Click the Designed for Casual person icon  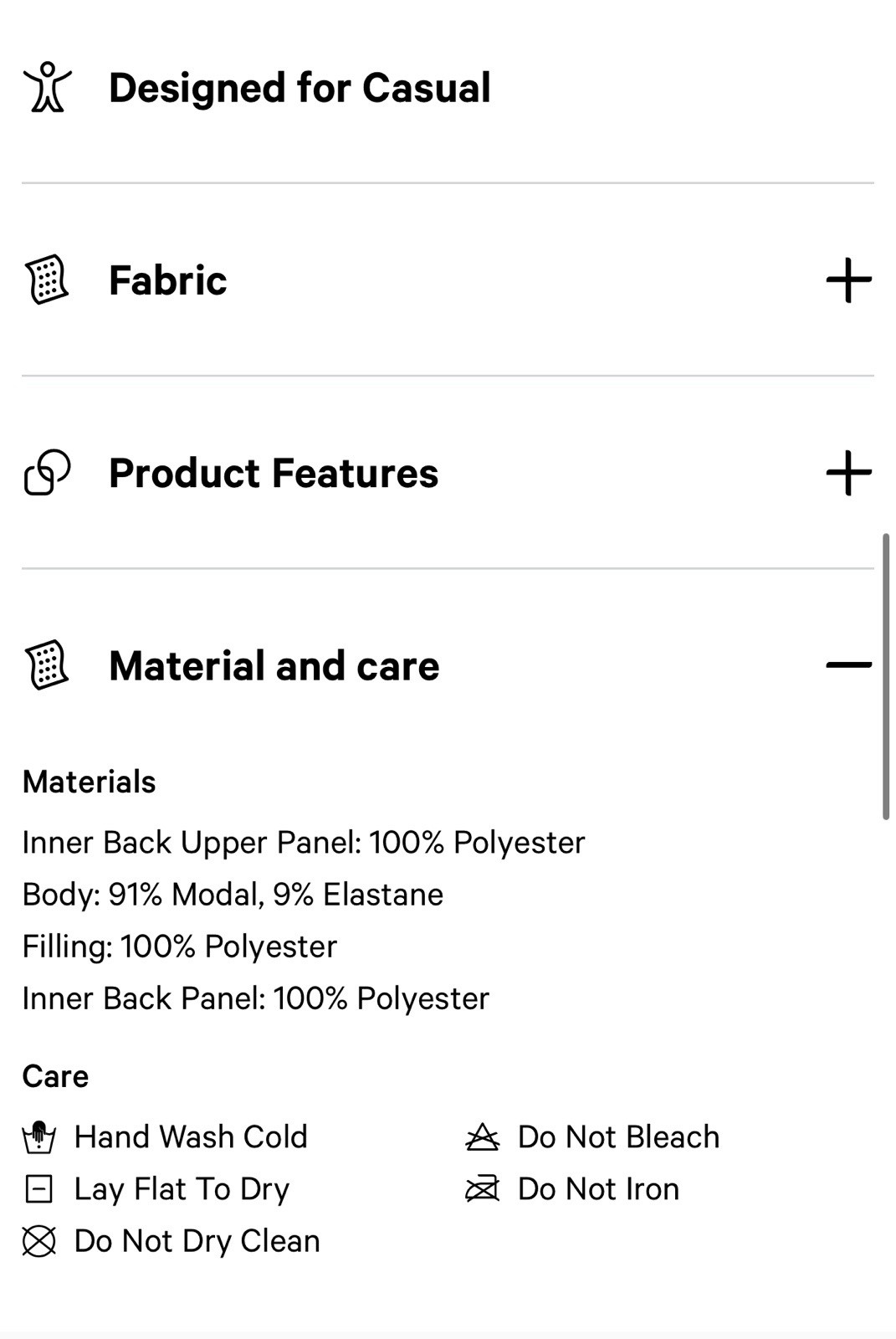(48, 87)
